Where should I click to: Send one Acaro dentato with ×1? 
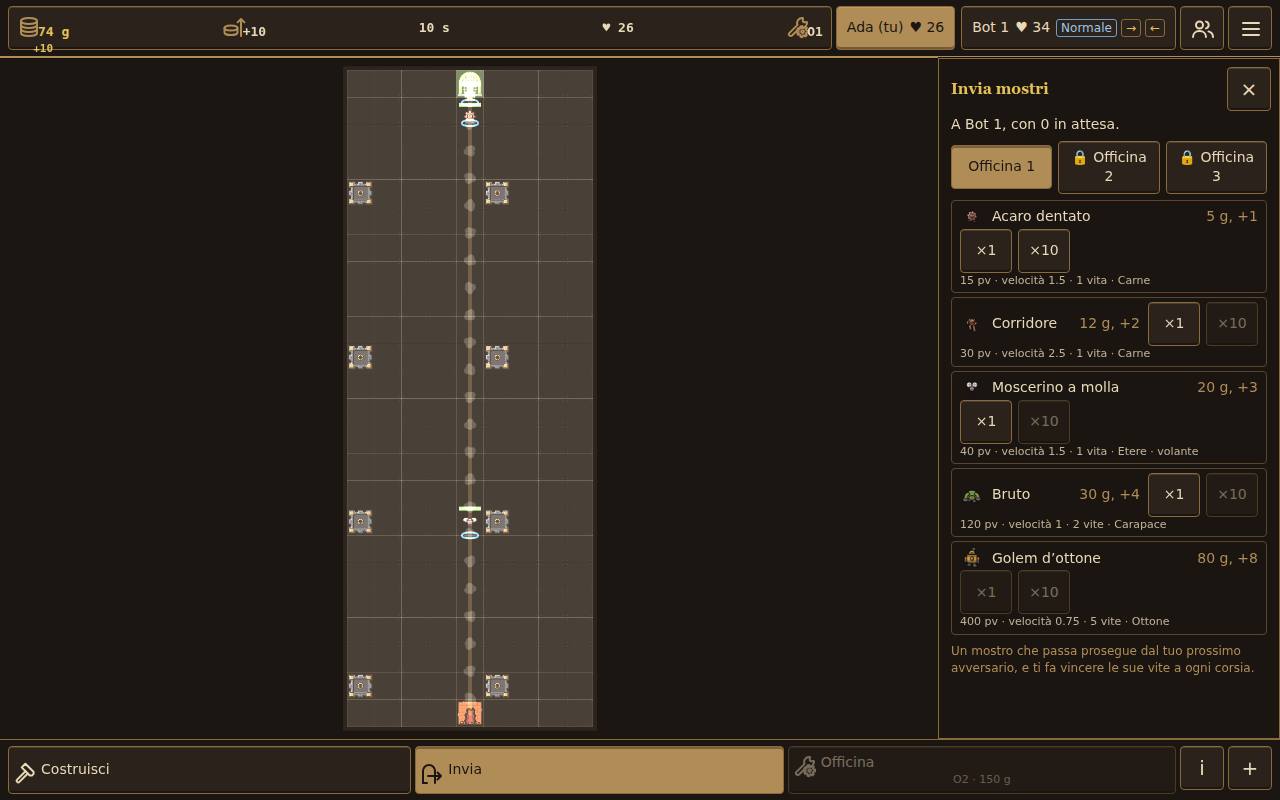986,250
